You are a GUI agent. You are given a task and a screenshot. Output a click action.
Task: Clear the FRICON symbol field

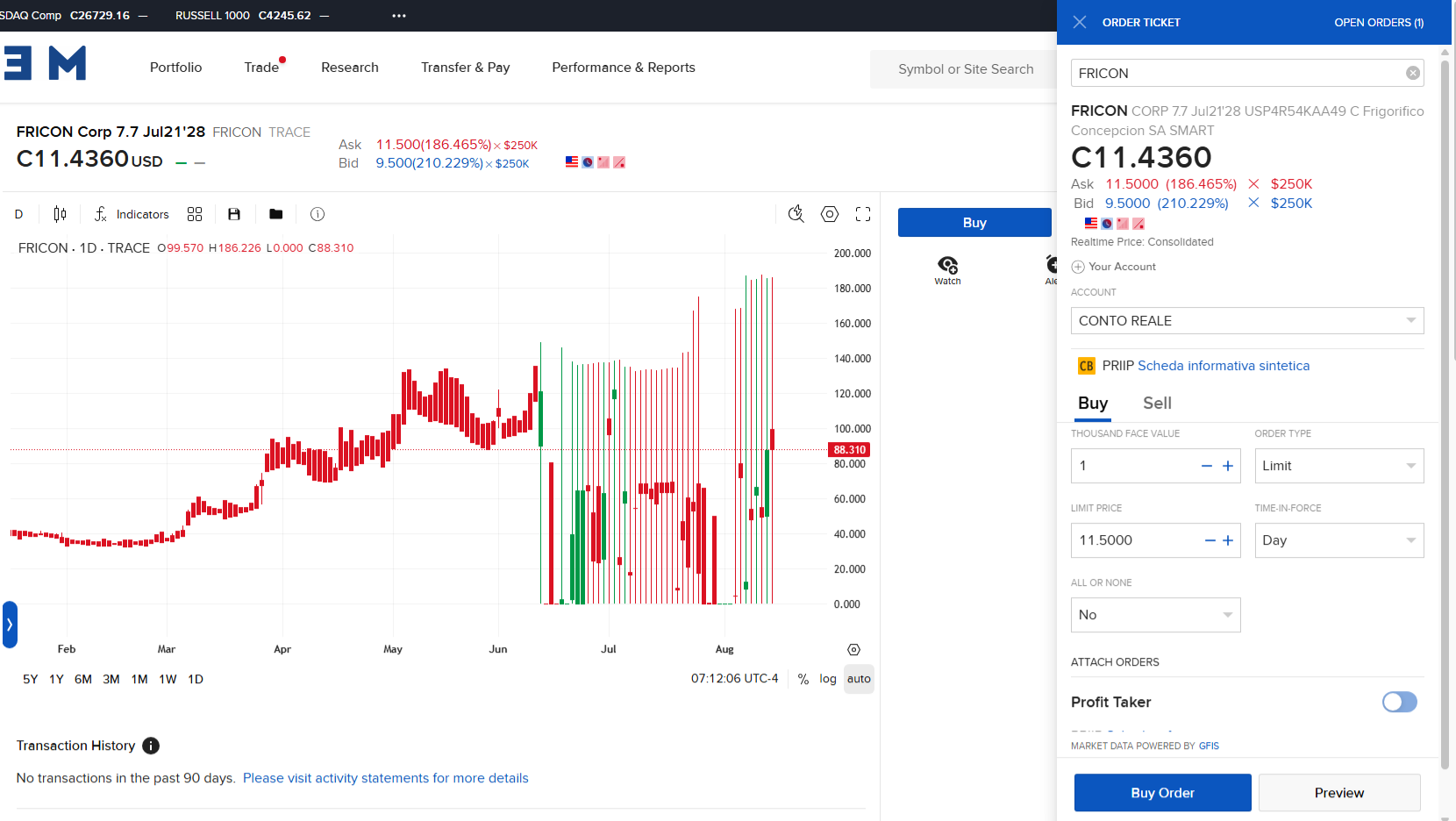1413,73
